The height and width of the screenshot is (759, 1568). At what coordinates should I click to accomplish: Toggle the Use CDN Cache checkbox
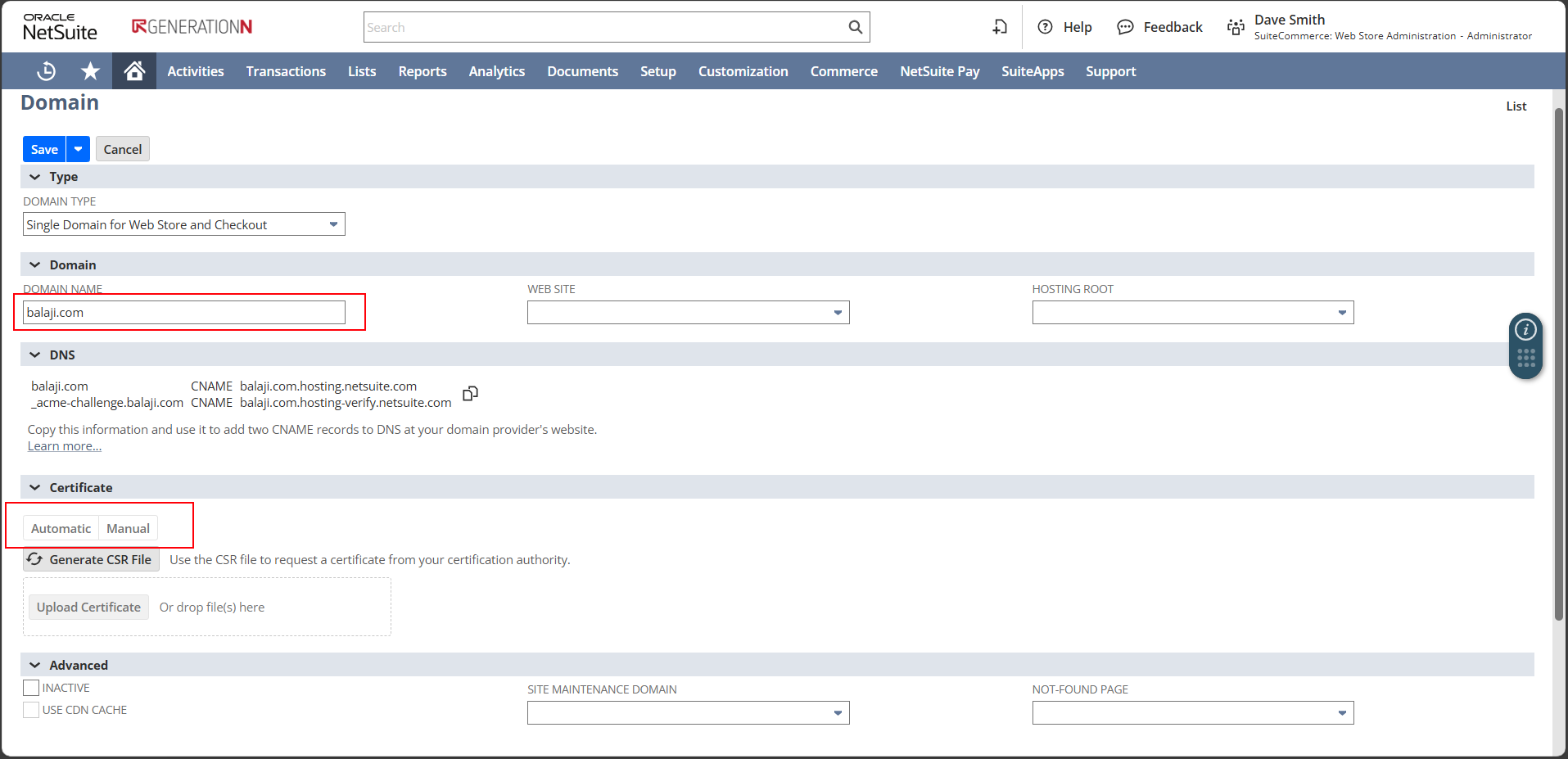coord(31,710)
